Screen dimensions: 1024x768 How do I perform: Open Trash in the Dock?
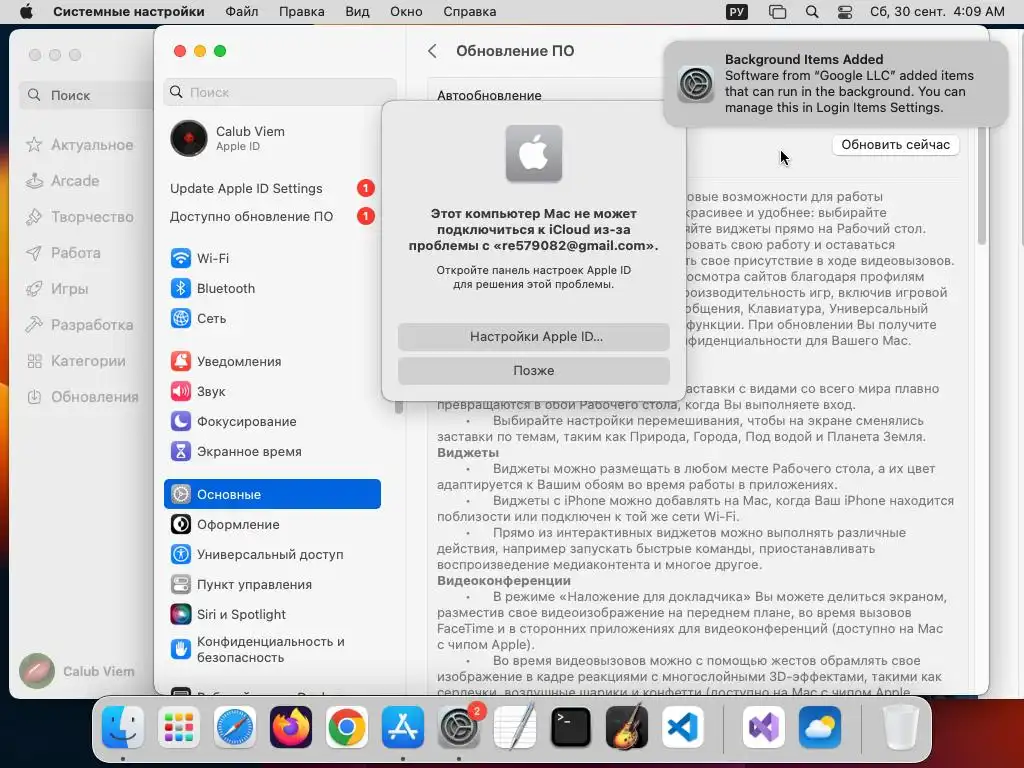(901, 727)
